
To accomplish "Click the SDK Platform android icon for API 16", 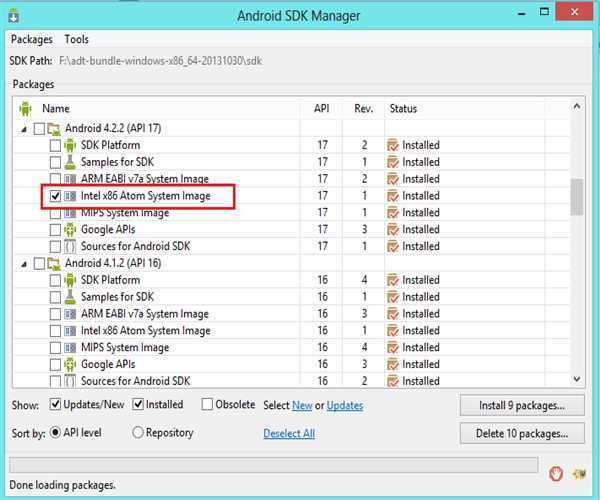I will (70, 280).
